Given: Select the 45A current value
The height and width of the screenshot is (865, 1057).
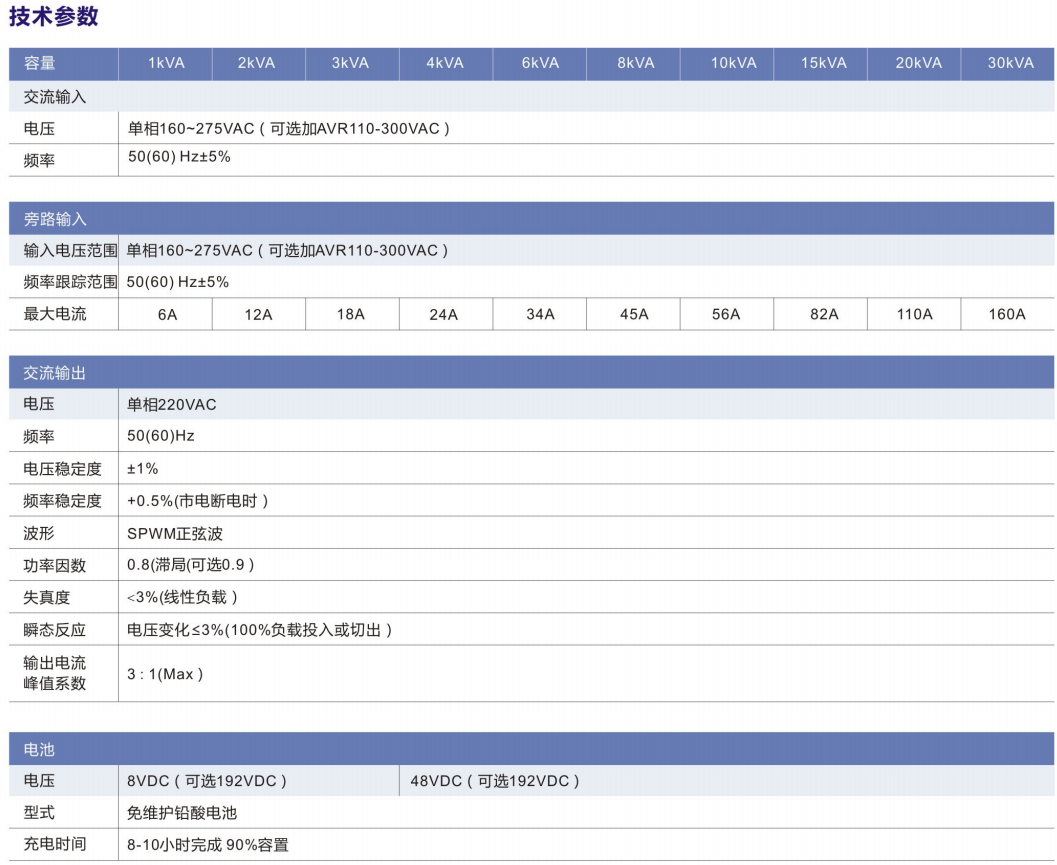Looking at the screenshot, I should [x=634, y=314].
